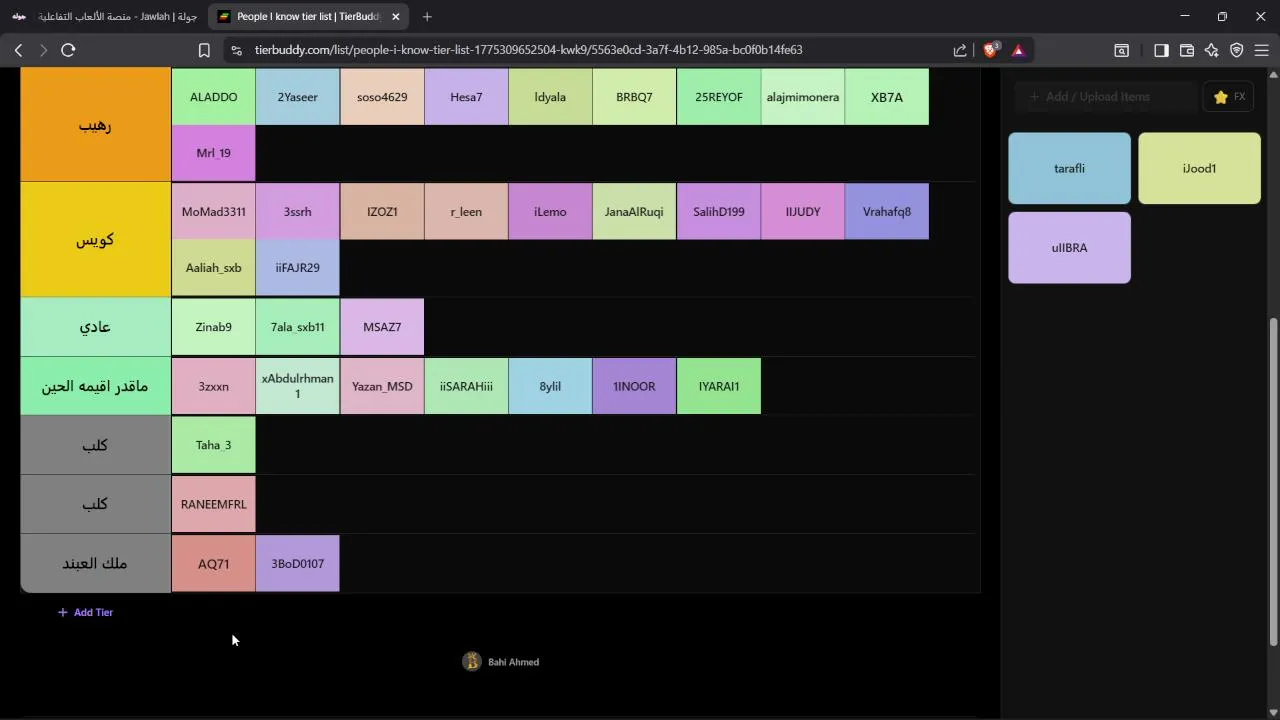This screenshot has height=720, width=1280.
Task: Click the alajmimonera tile
Action: [802, 97]
